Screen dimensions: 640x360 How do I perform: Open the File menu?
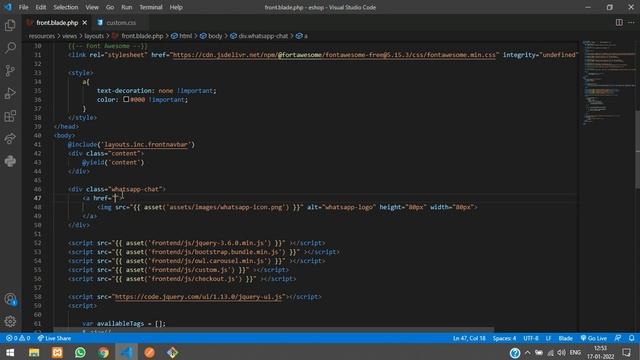(x=23, y=7)
